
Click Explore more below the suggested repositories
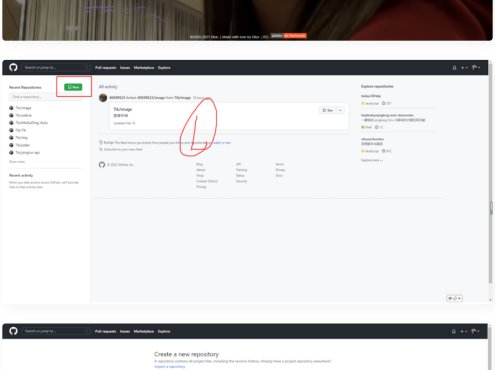coord(372,160)
